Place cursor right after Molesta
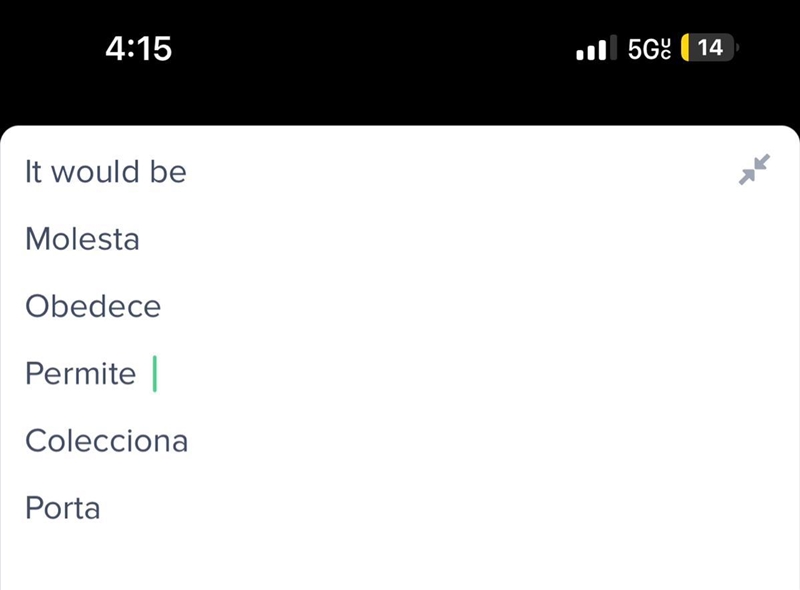This screenshot has width=800, height=590. click(x=141, y=239)
